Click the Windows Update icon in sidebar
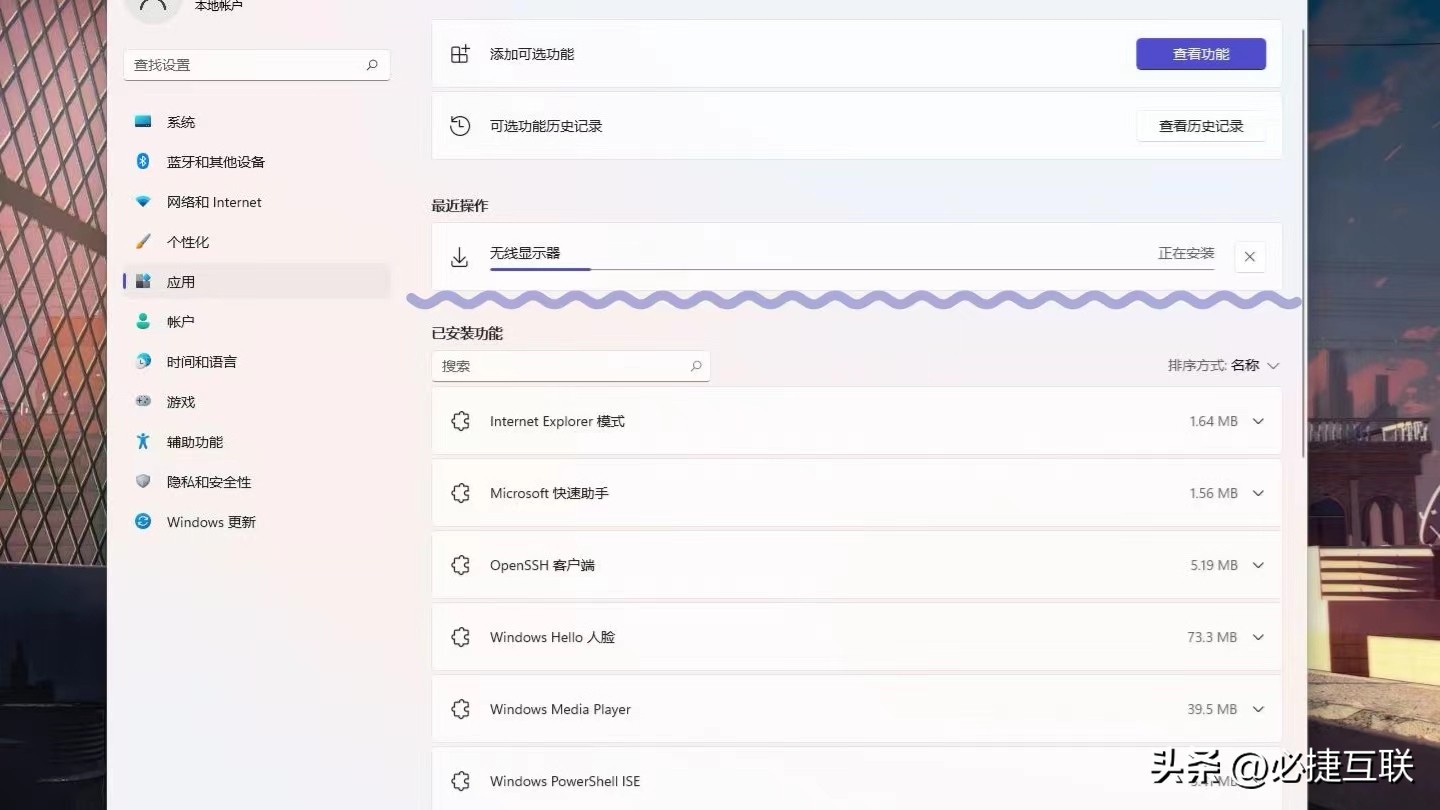The height and width of the screenshot is (810, 1440). pyautogui.click(x=143, y=521)
